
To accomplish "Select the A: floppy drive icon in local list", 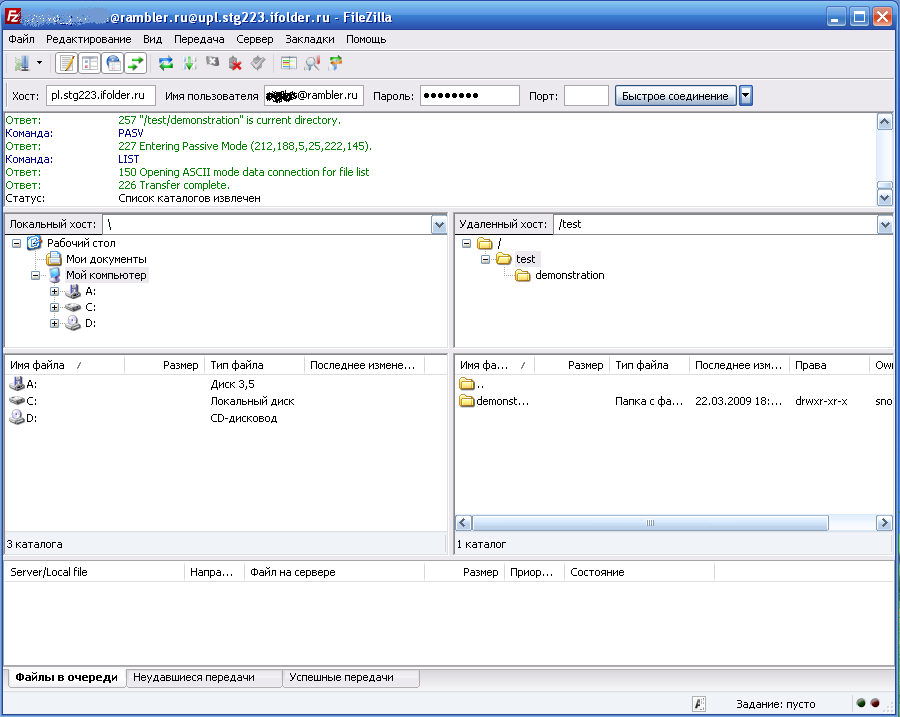I will (x=17, y=384).
